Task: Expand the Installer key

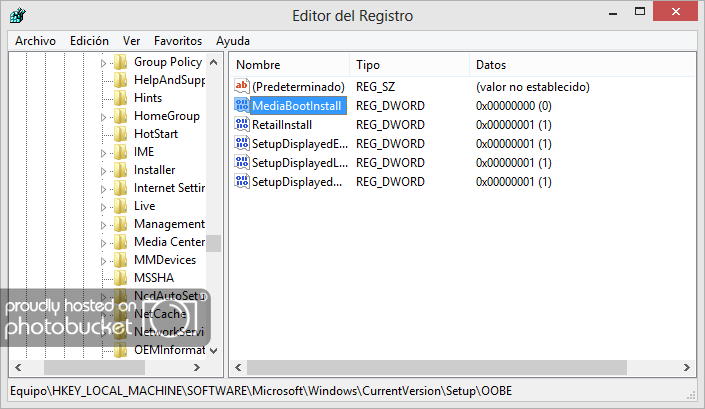Action: coord(103,171)
